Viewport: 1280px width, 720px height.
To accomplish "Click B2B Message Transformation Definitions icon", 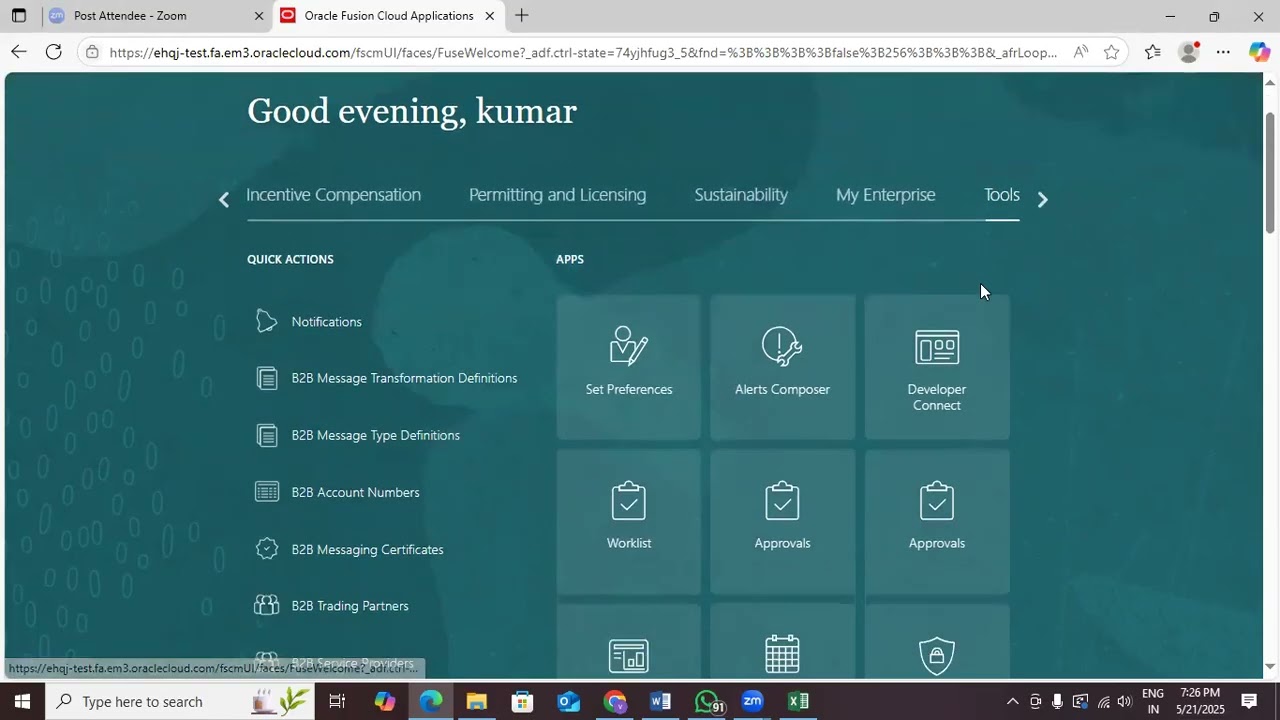I will [267, 378].
